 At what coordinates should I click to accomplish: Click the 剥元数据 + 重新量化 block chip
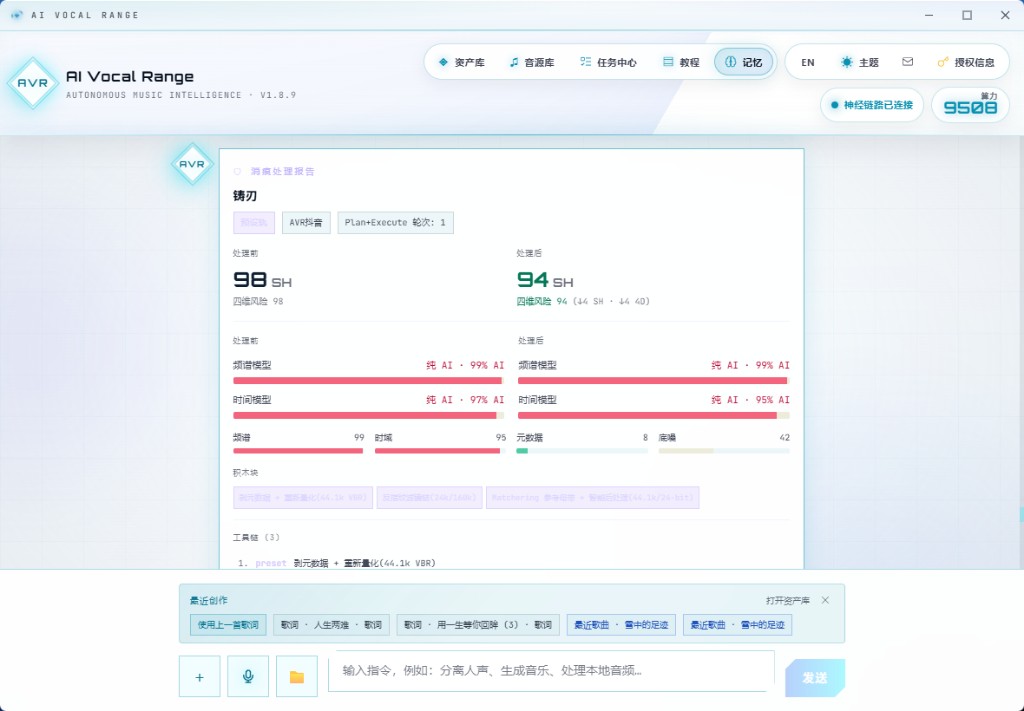[x=303, y=498]
